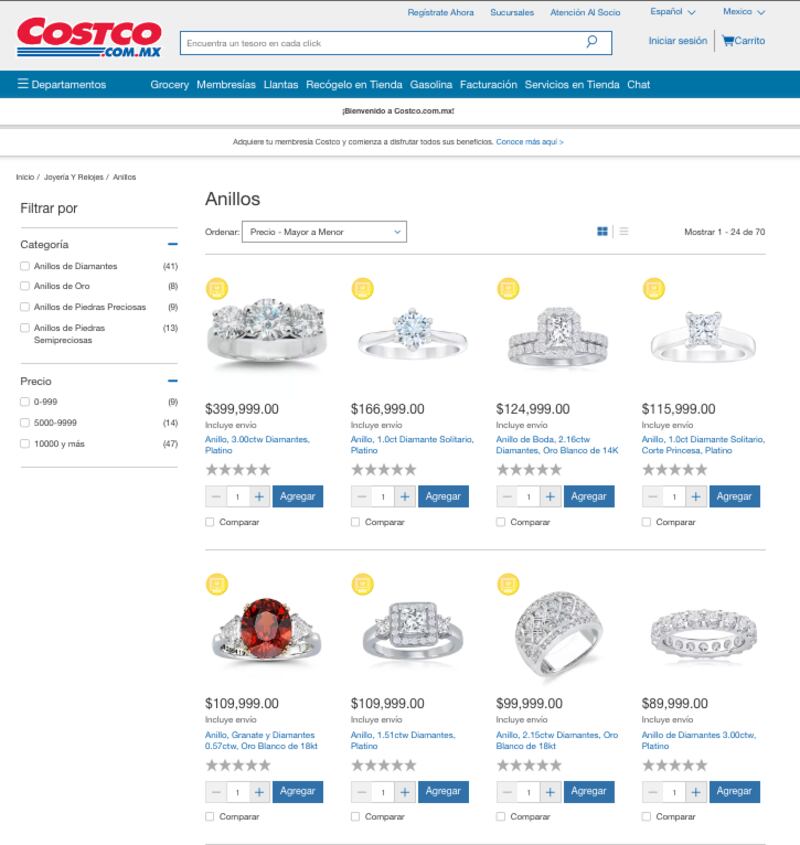The image size is (800, 845).
Task: Add the $115,999.00 ring with Agregar
Action: tap(734, 496)
